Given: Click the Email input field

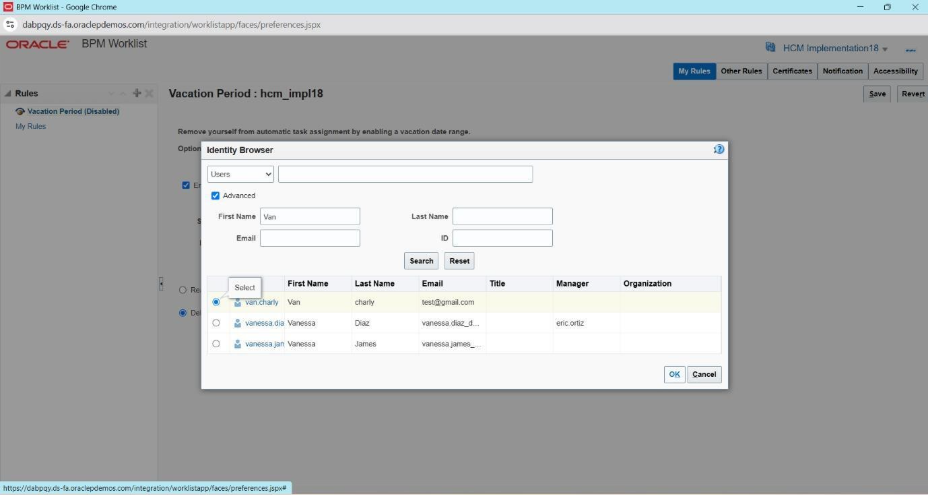Looking at the screenshot, I should point(310,238).
